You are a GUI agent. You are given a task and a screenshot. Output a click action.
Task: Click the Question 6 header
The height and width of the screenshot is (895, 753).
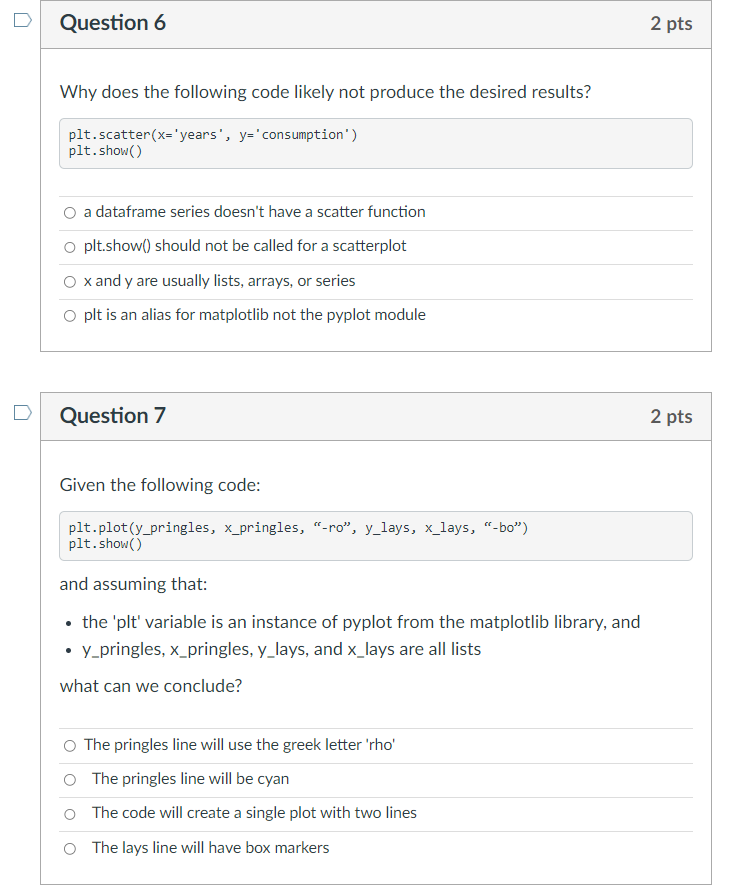coord(113,23)
